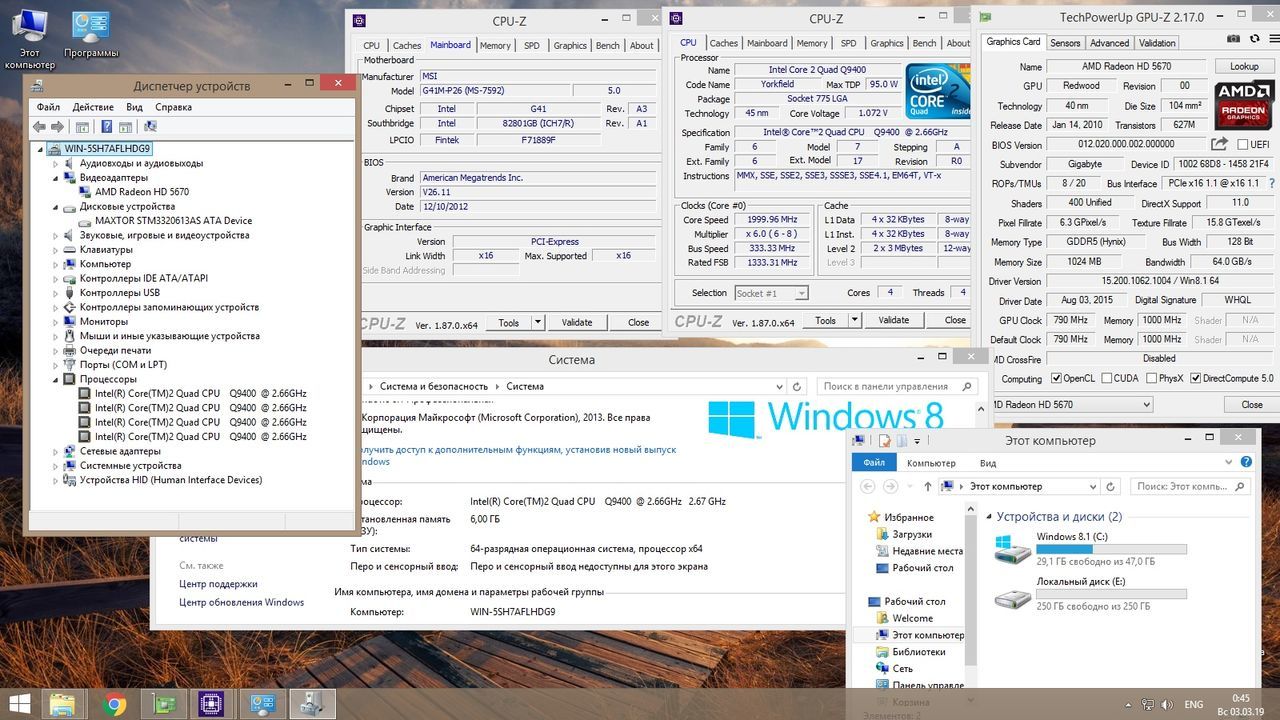Open File Explorer from taskbar

64,704
